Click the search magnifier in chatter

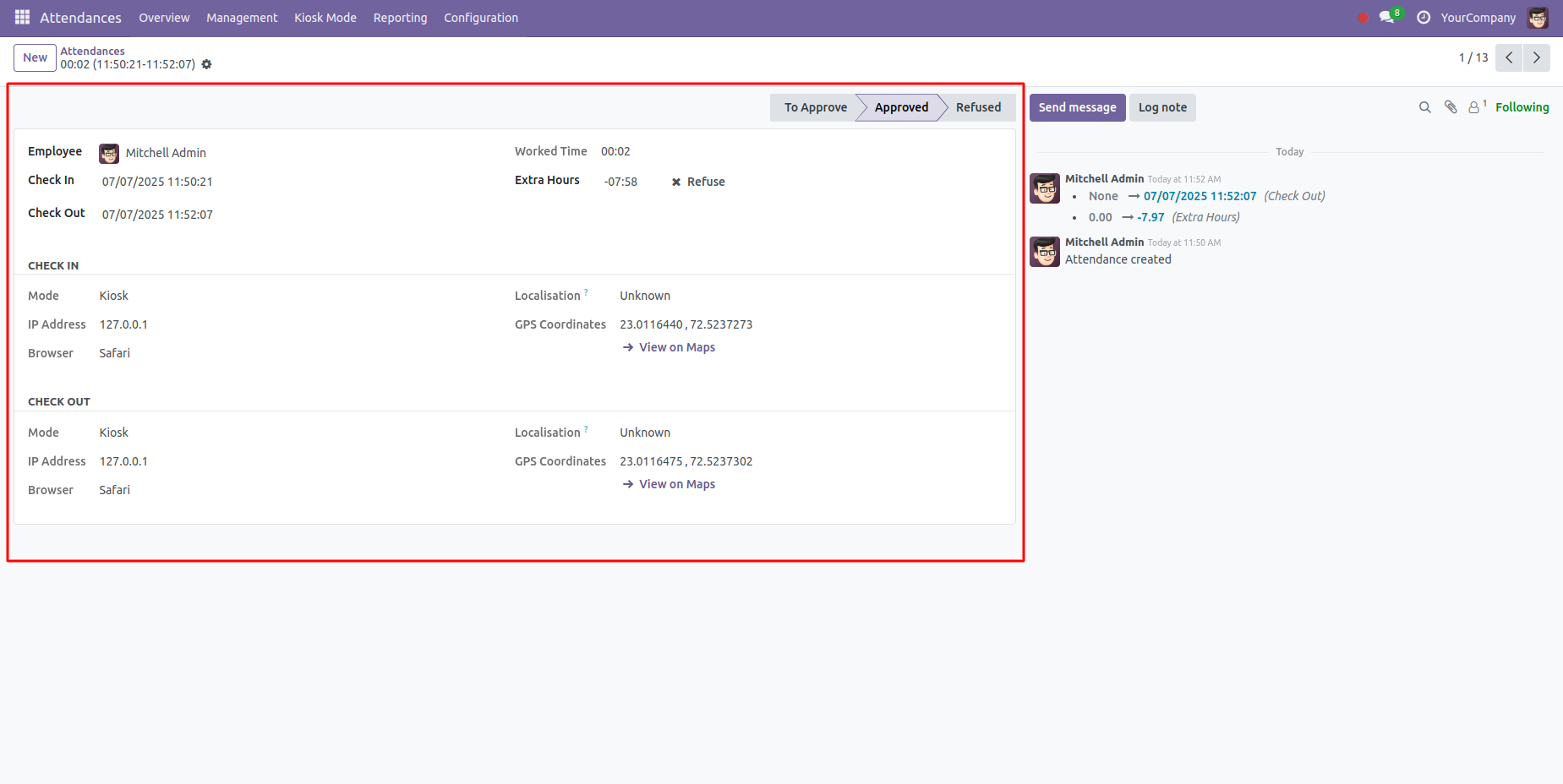(x=1424, y=107)
